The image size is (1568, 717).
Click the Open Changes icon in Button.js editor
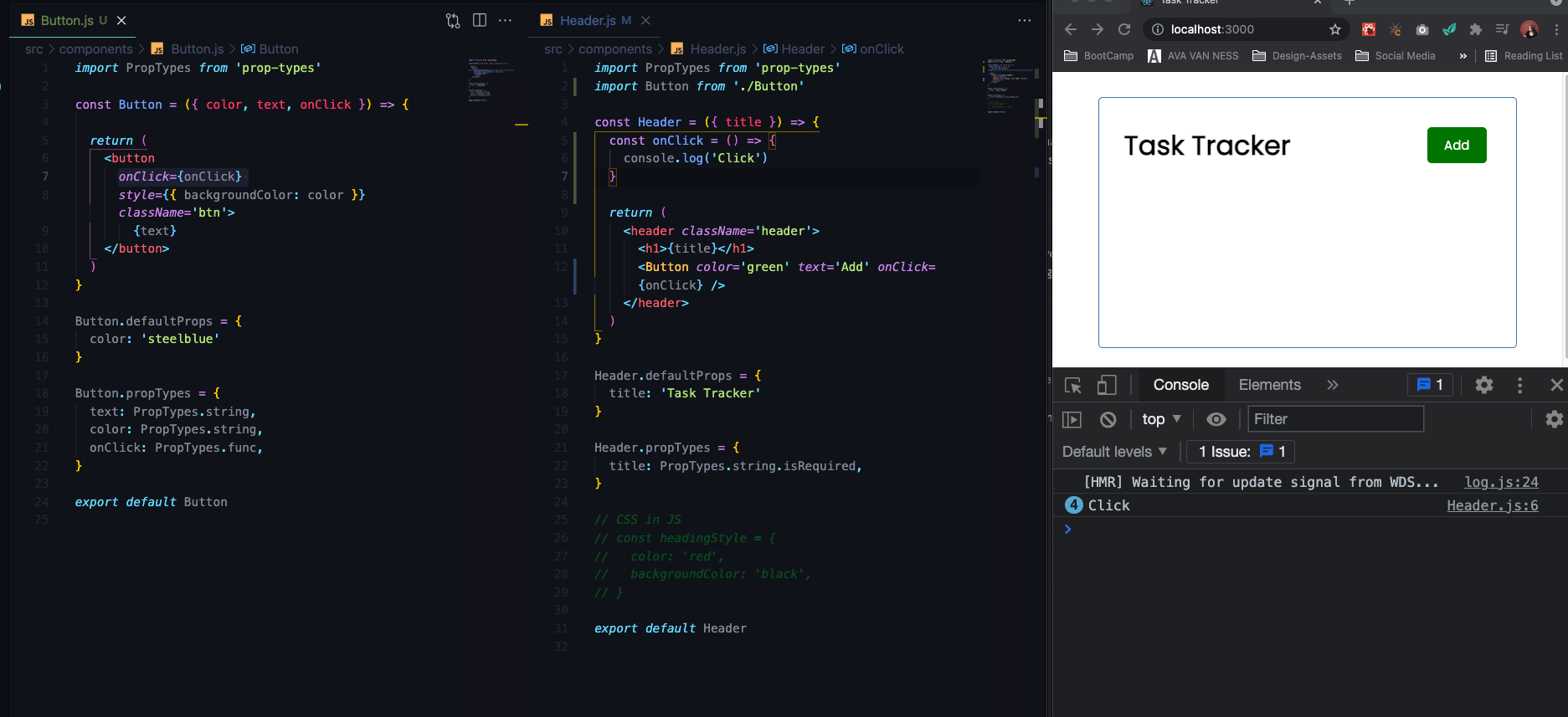(453, 21)
